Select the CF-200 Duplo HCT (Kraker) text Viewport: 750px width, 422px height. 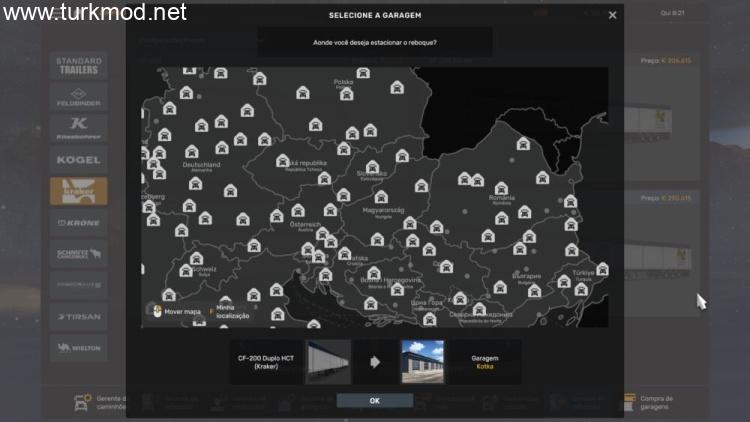click(x=266, y=362)
